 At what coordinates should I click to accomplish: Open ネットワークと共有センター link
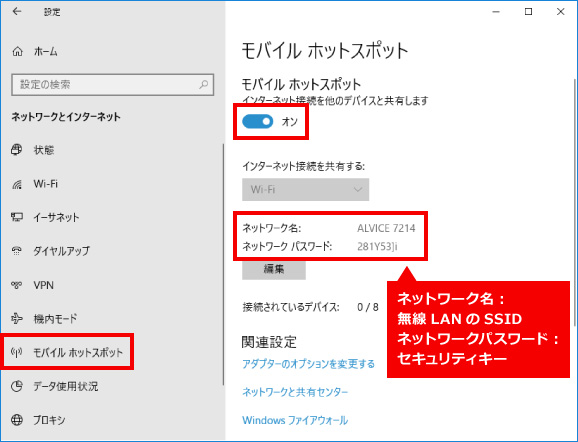tap(295, 392)
